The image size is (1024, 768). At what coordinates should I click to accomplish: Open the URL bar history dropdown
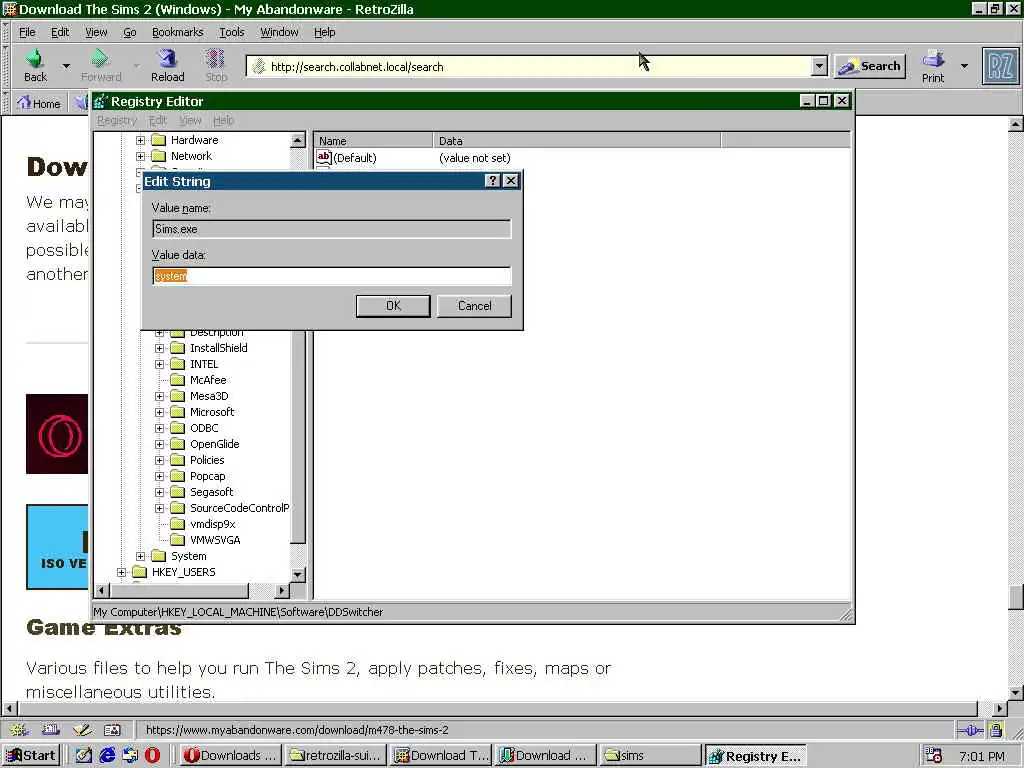(x=819, y=66)
